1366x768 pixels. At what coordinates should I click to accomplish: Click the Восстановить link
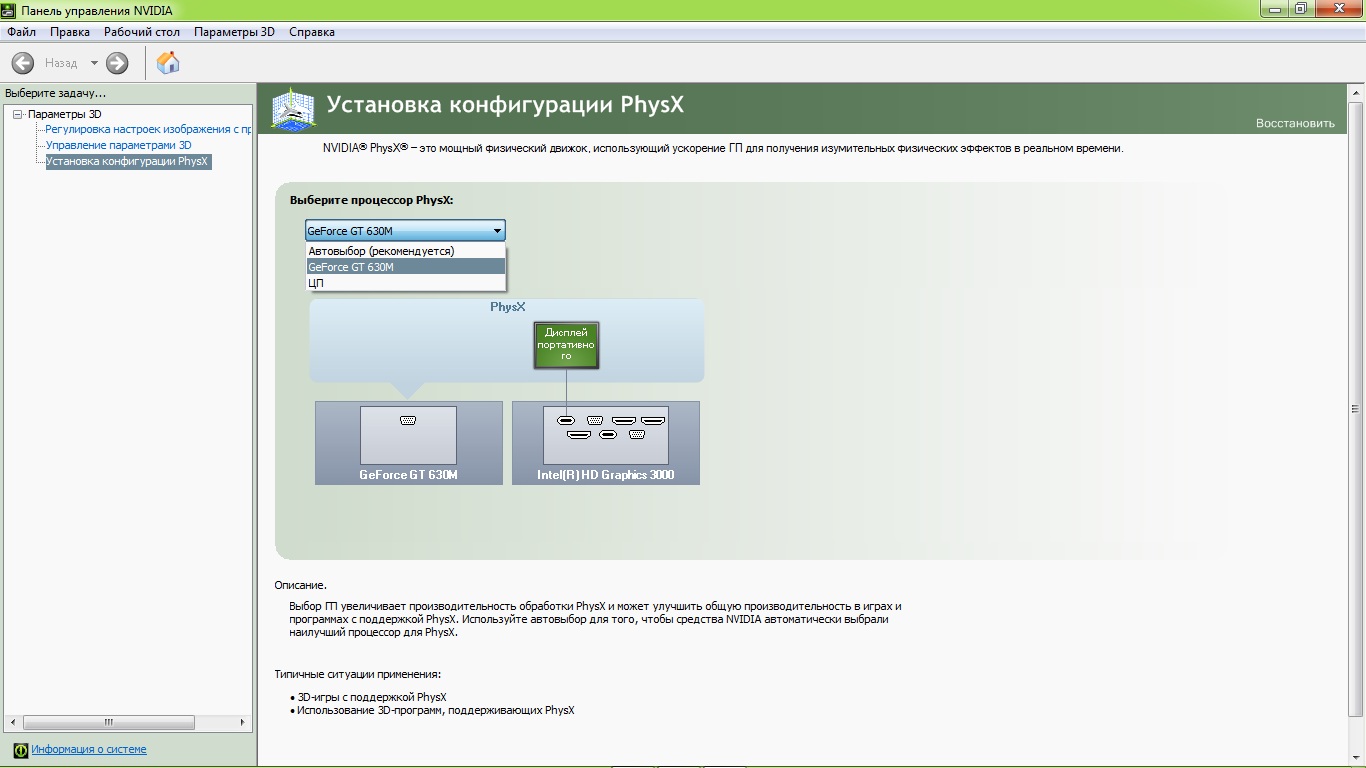[x=1295, y=123]
